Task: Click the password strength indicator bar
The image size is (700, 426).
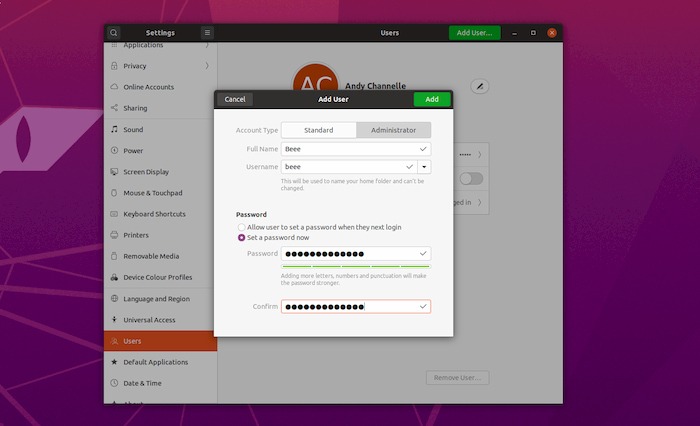Action: pyautogui.click(x=355, y=267)
